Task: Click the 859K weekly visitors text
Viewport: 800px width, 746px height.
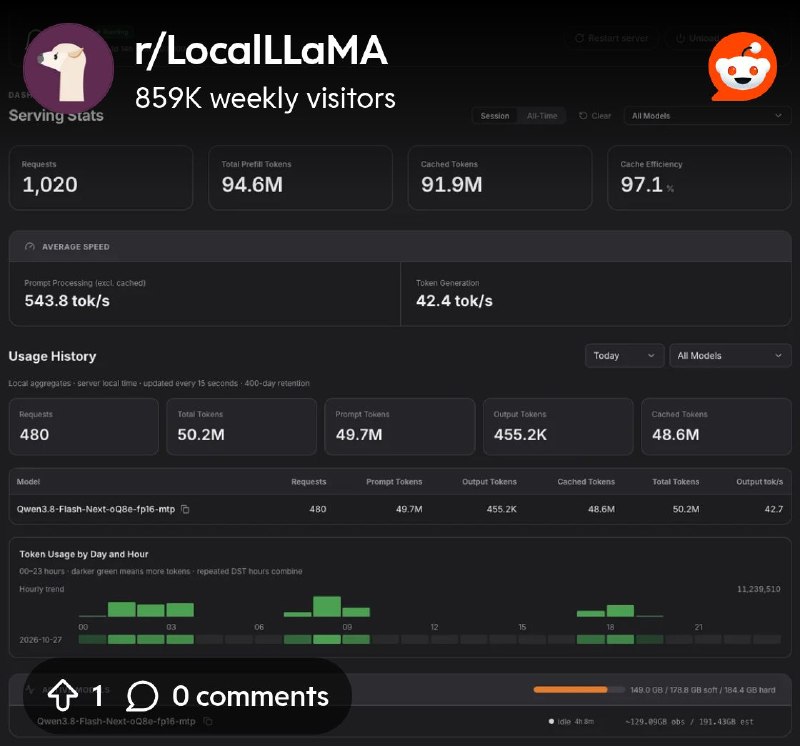Action: tap(265, 98)
